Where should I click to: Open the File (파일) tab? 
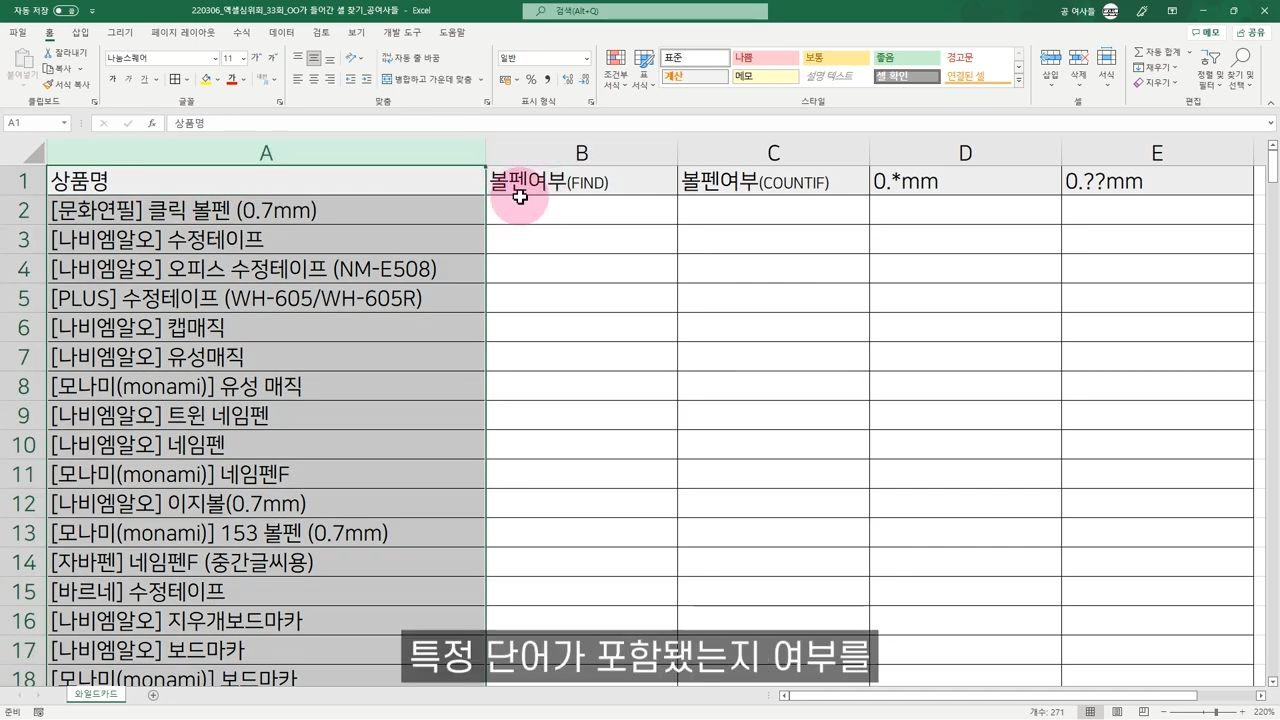[x=18, y=32]
